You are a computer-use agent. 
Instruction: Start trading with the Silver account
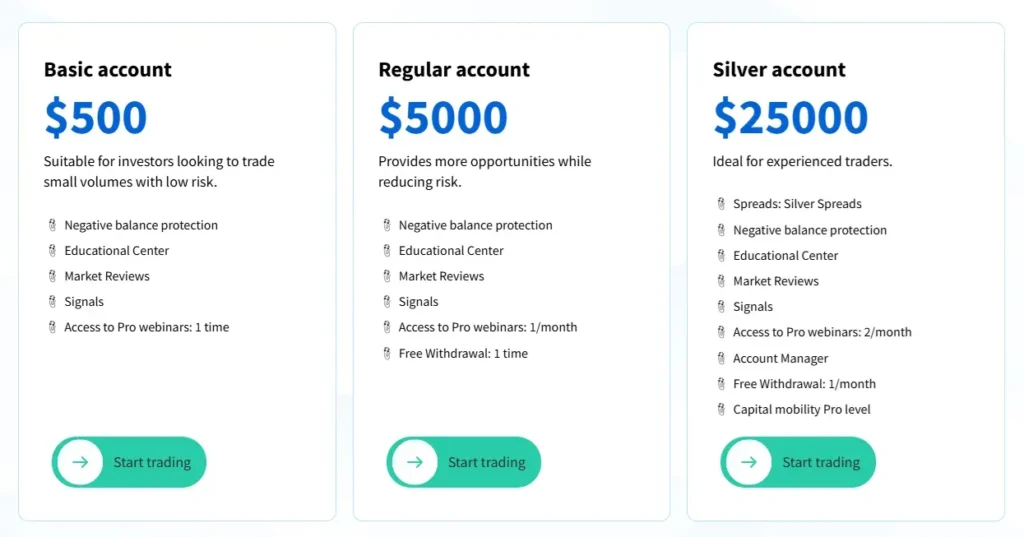pyautogui.click(x=820, y=462)
